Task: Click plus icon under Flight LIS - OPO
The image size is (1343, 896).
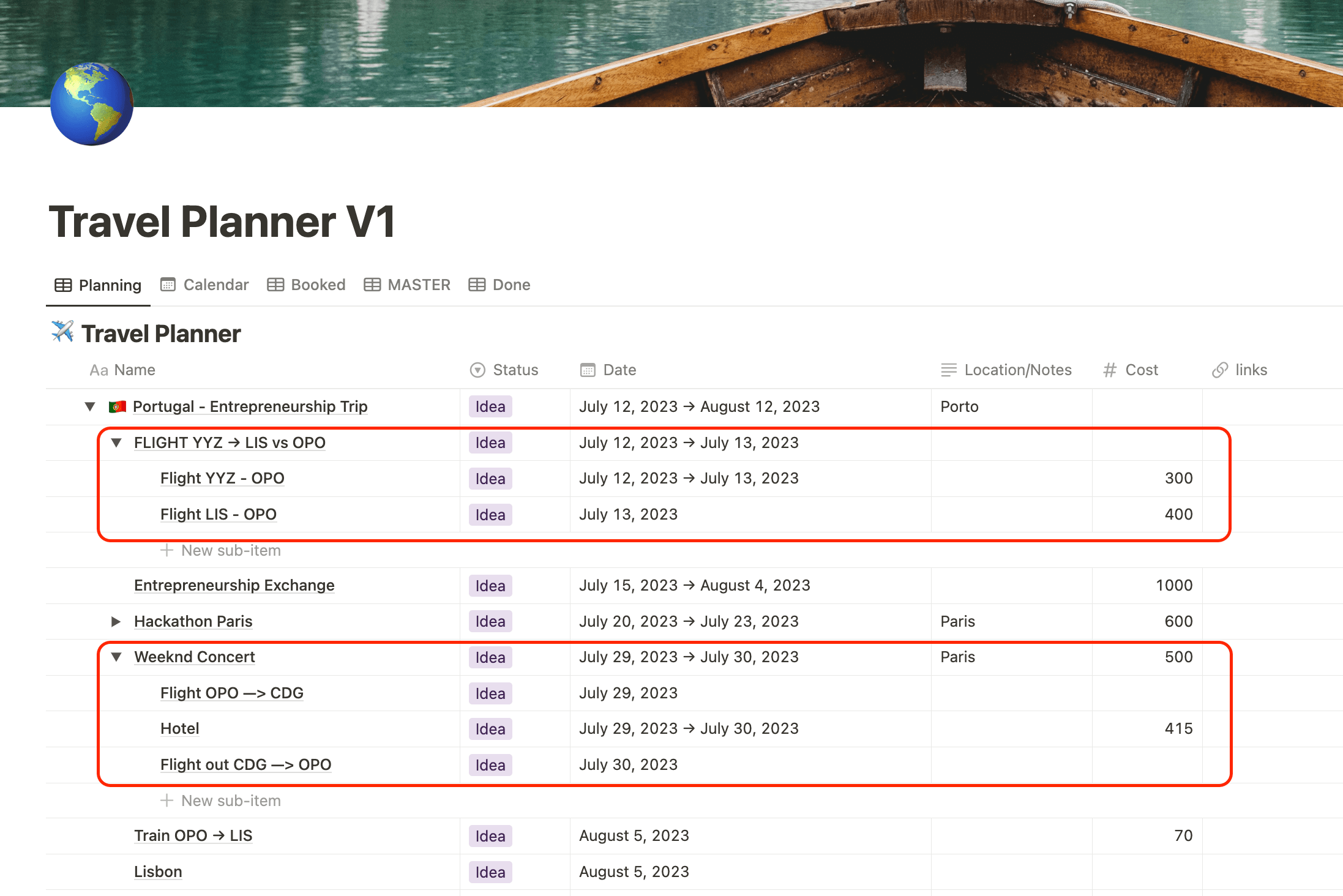Action: pos(166,550)
